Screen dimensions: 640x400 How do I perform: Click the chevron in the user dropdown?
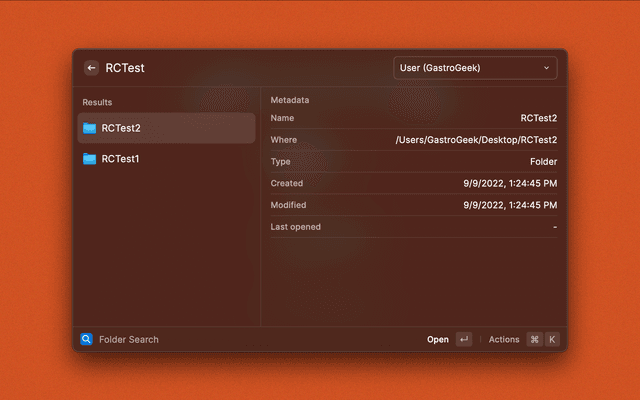546,68
